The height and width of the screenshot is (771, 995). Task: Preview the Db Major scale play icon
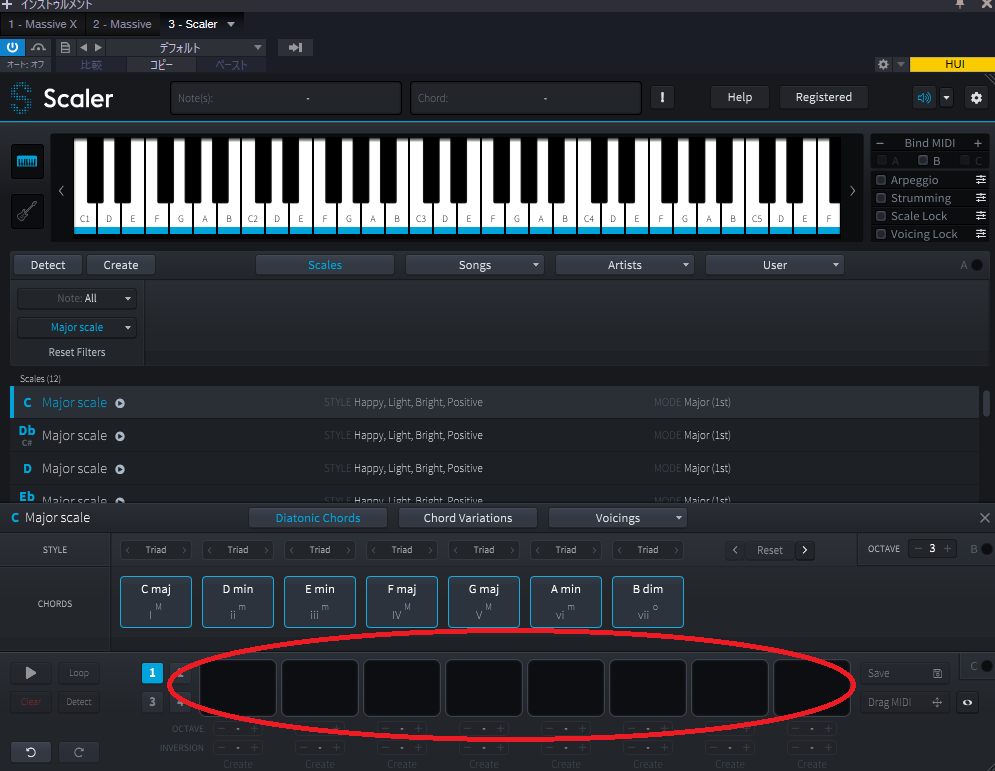point(120,436)
